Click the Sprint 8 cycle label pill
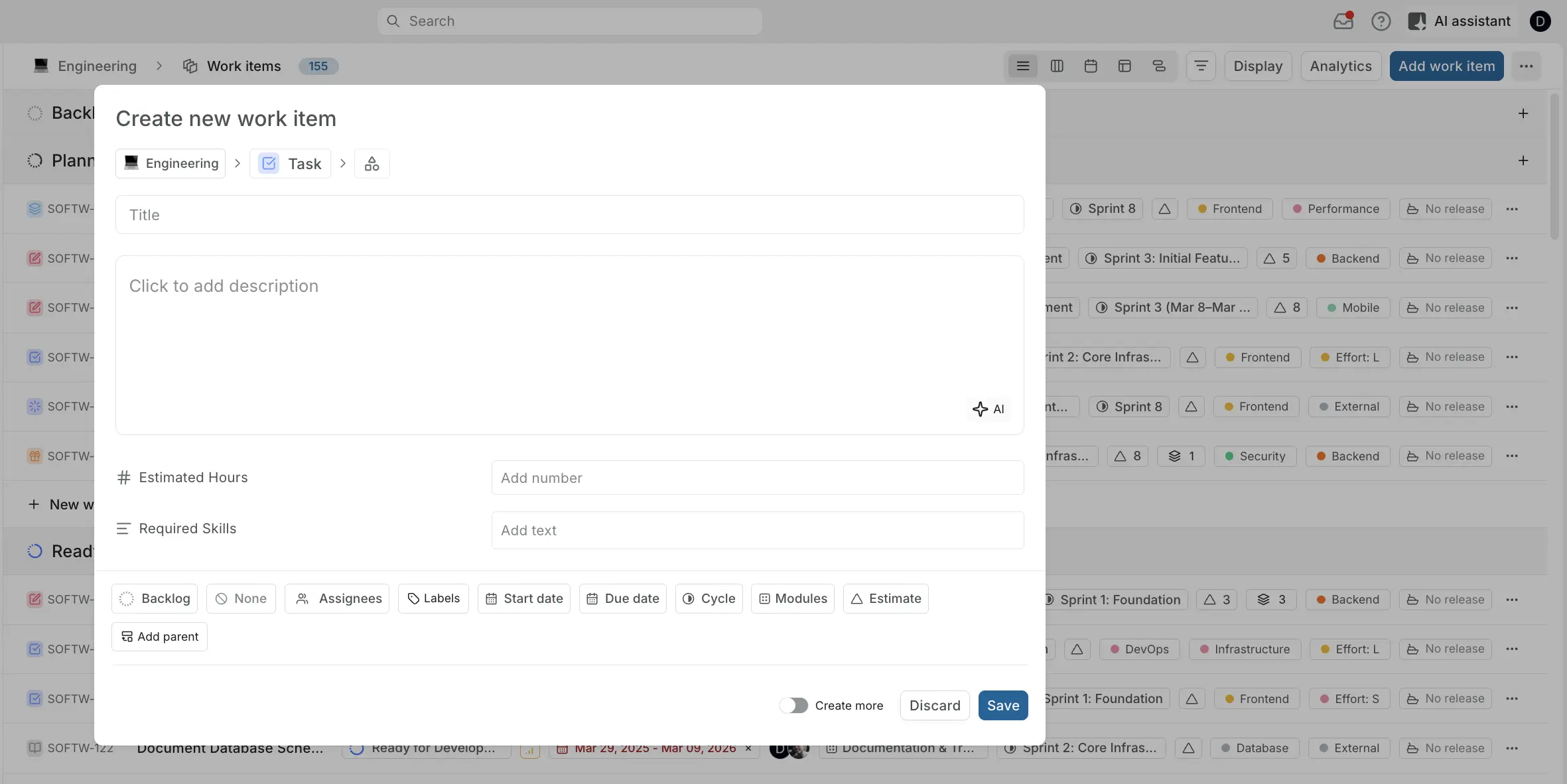The image size is (1567, 784). 1103,208
